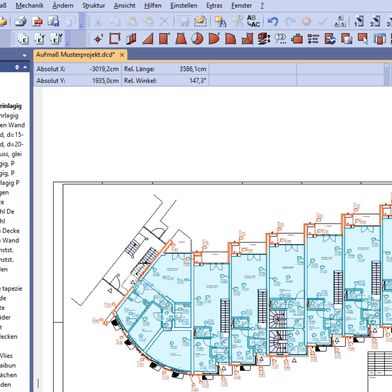Collapse the left panel with the up arrow

(x=25, y=67)
